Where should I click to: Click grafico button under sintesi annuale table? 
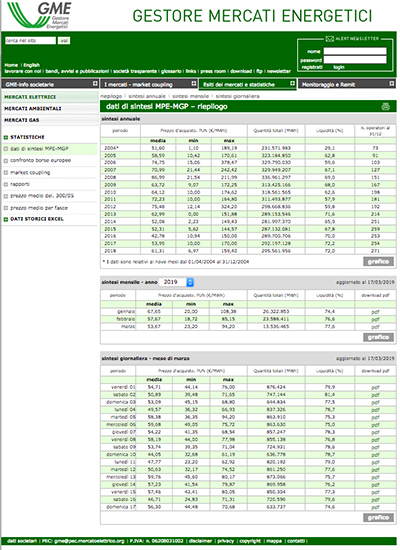pos(378,262)
